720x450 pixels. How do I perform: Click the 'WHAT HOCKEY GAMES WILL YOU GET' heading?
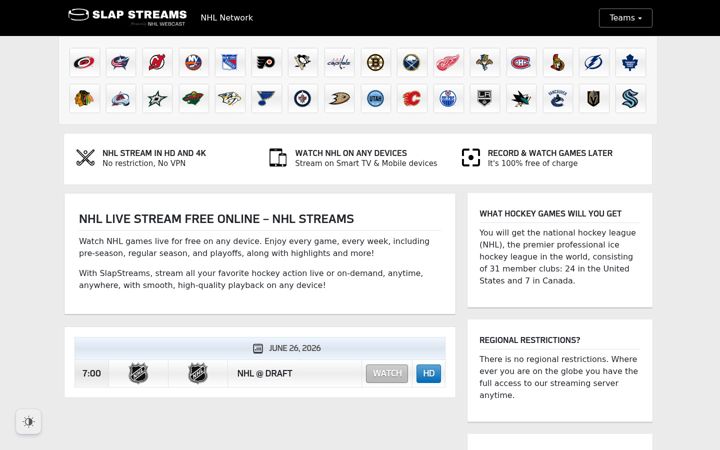551,214
